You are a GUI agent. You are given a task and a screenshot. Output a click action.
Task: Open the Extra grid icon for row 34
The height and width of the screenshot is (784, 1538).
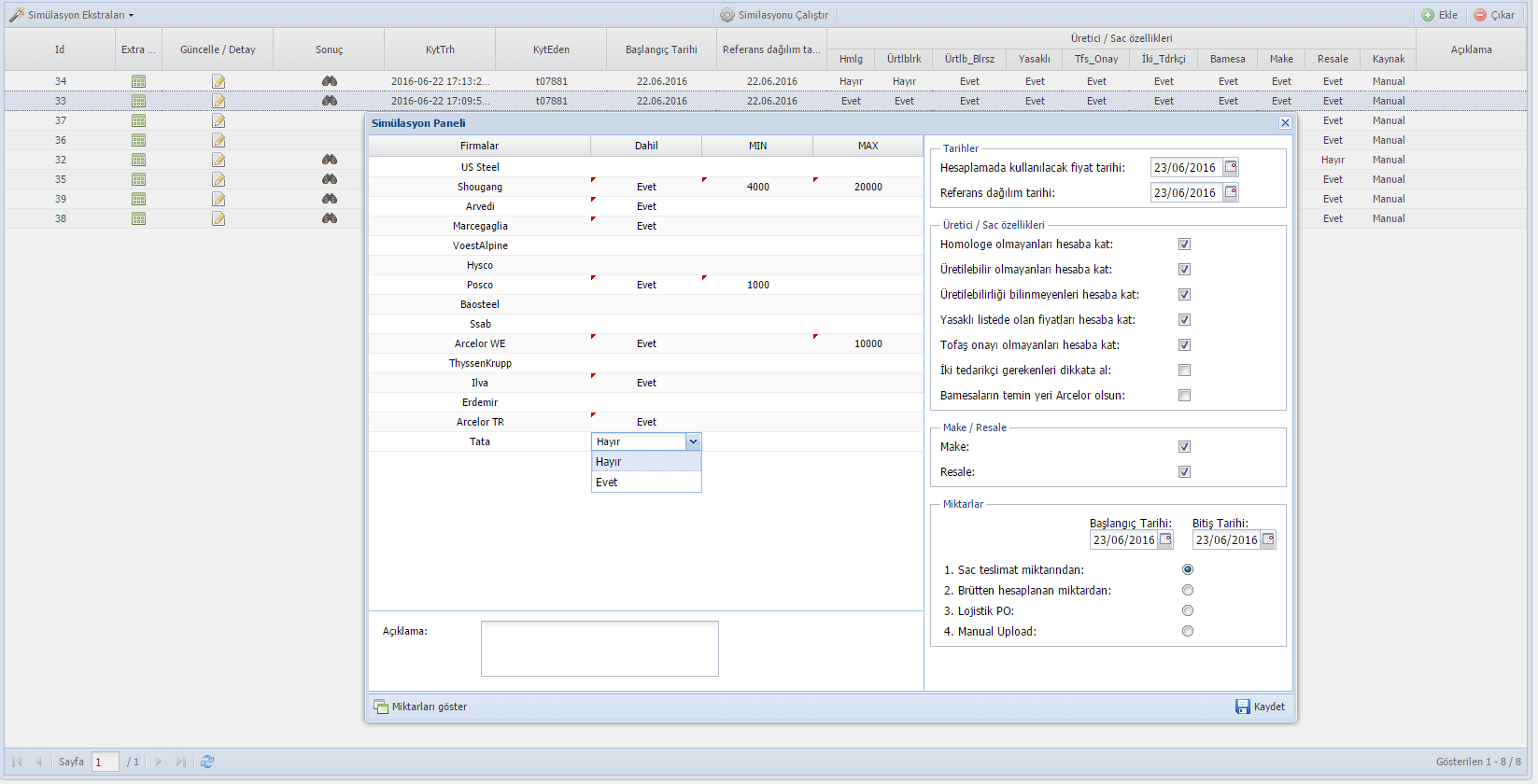tap(138, 81)
